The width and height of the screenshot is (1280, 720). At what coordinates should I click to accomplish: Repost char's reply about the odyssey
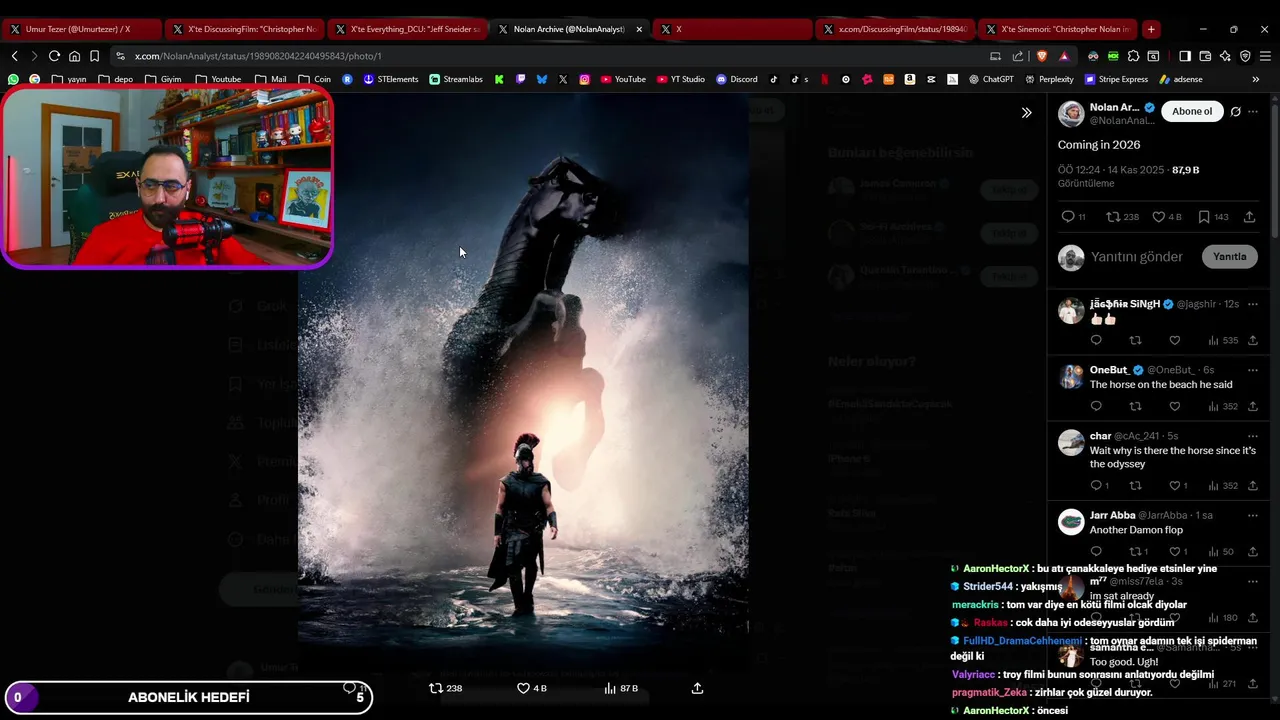[1135, 486]
